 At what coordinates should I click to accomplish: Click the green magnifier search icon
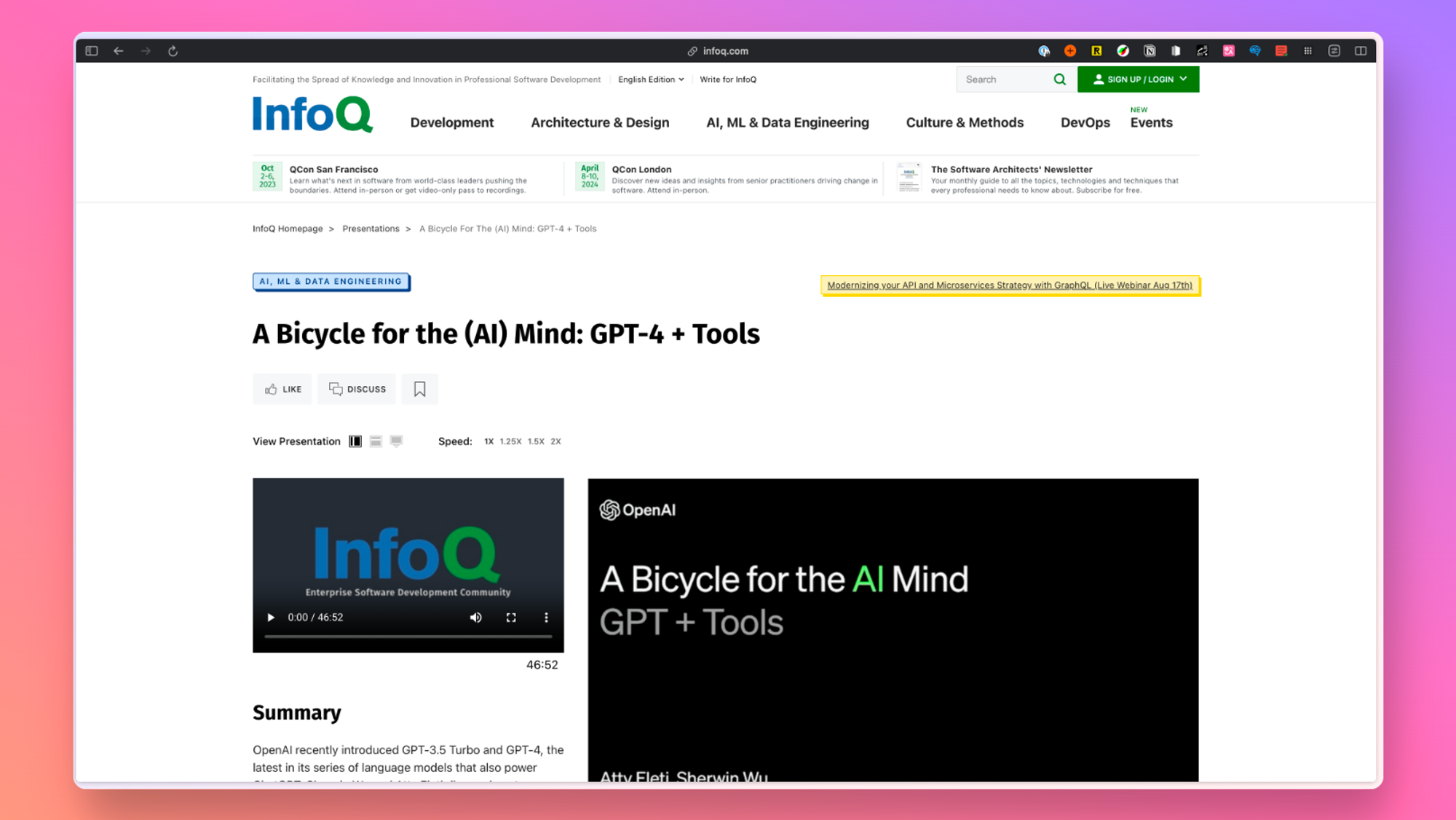(x=1060, y=79)
